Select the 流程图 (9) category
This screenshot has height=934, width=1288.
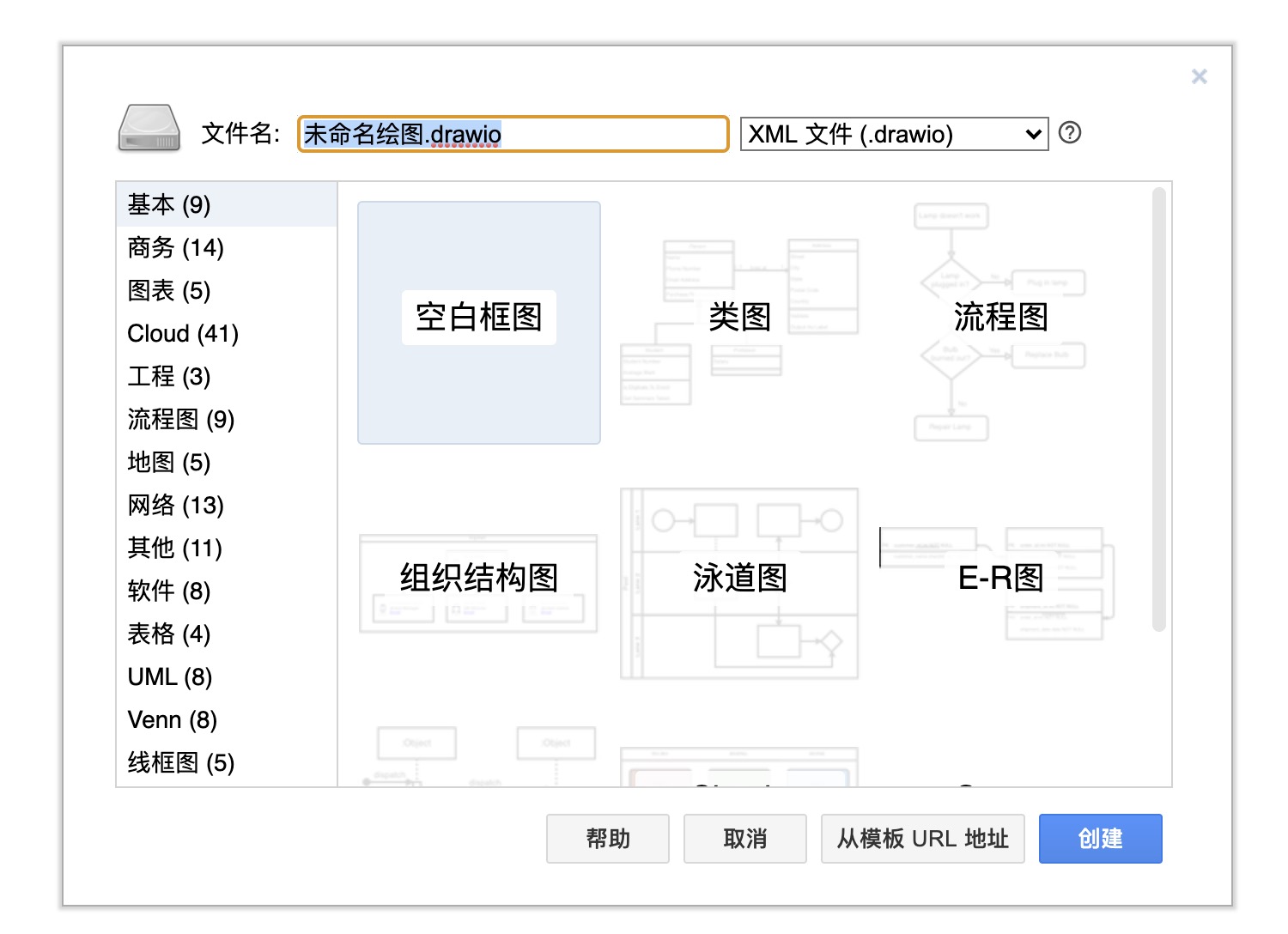pos(227,419)
